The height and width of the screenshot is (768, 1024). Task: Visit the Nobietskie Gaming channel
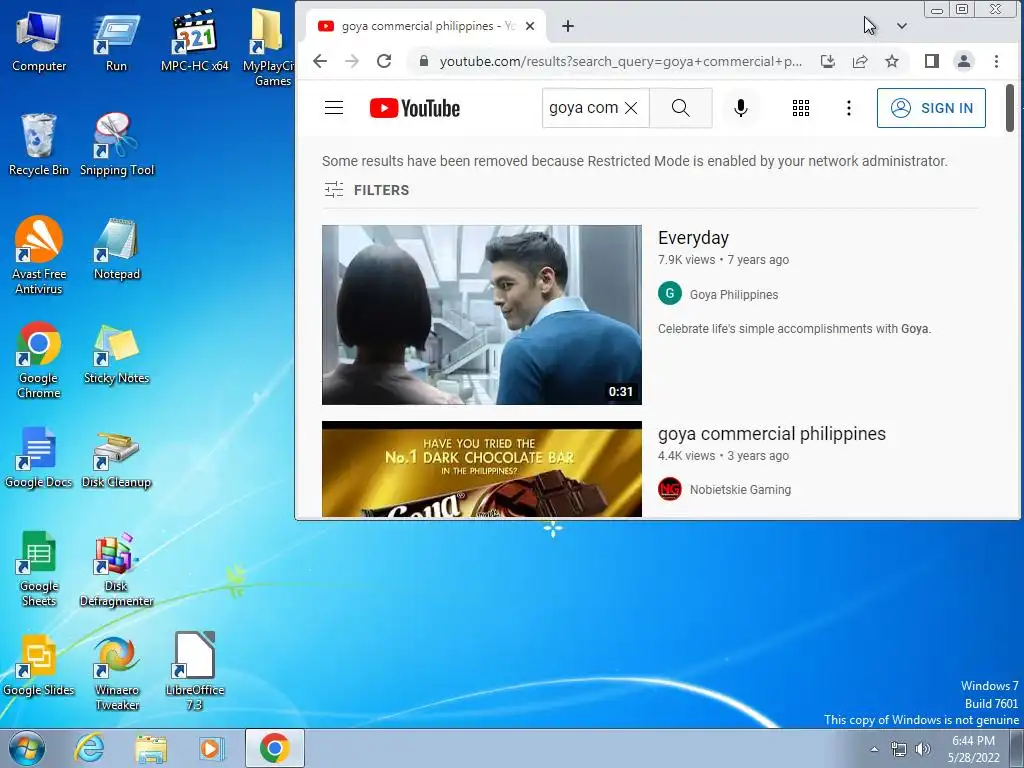click(x=741, y=490)
